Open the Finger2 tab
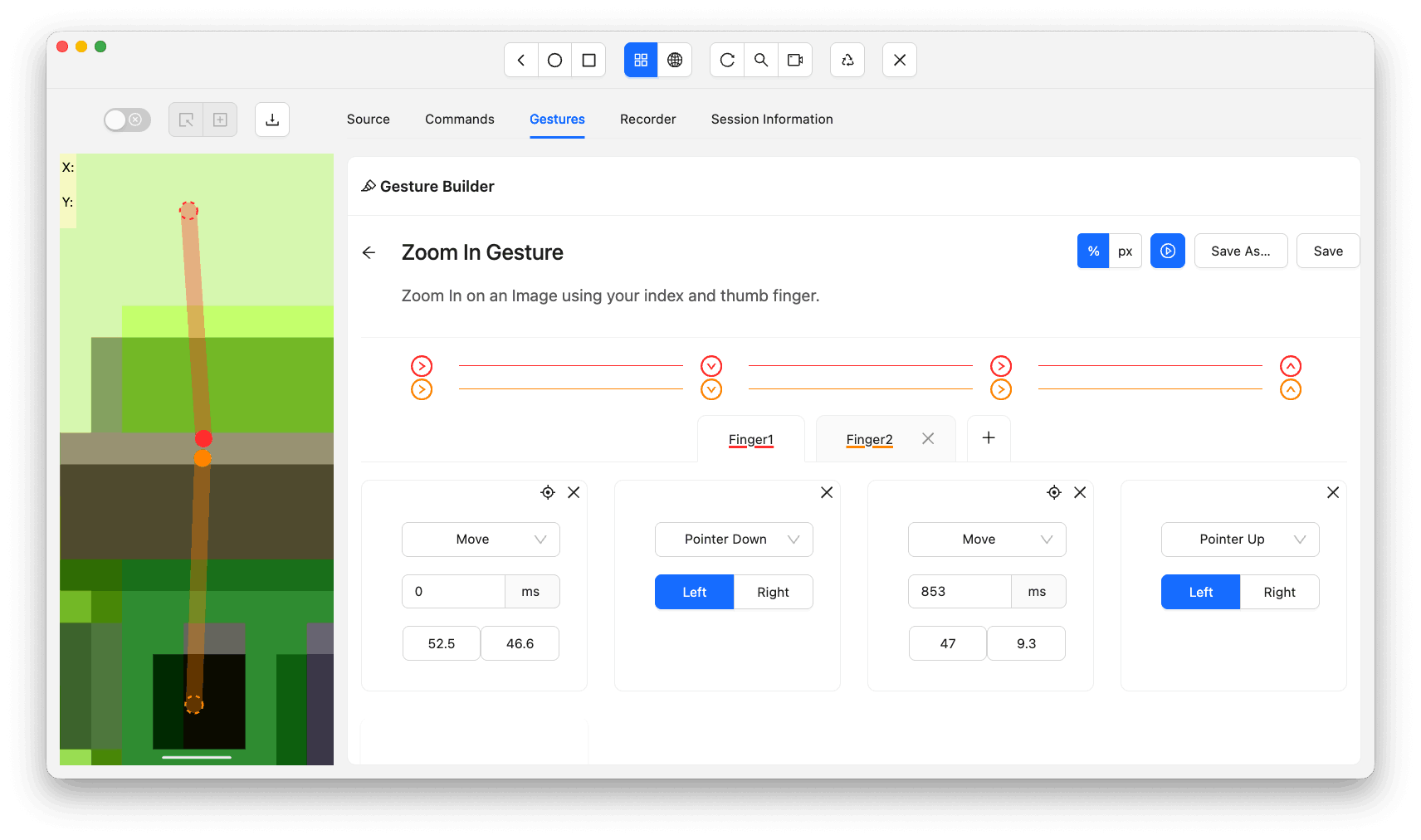 click(x=868, y=439)
